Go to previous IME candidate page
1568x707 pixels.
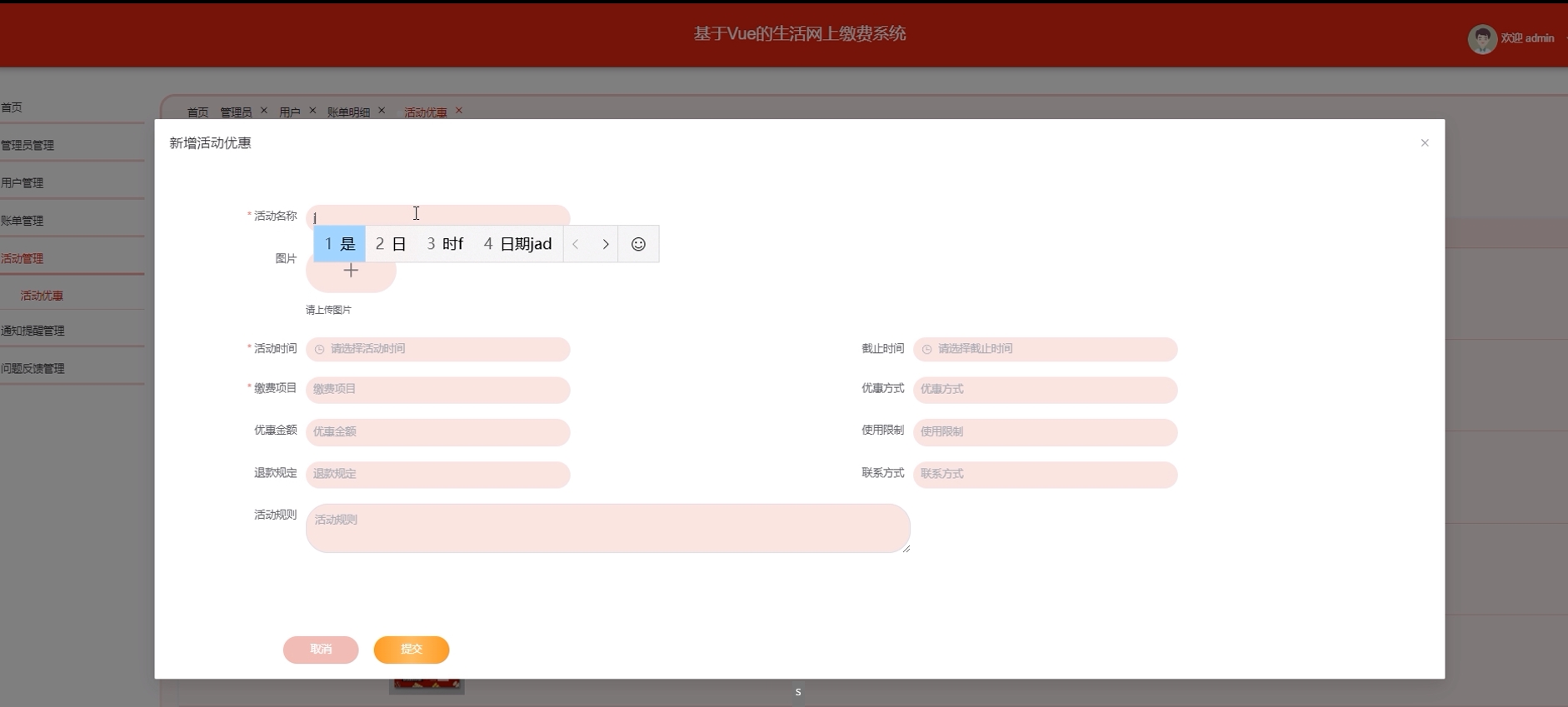coord(576,244)
